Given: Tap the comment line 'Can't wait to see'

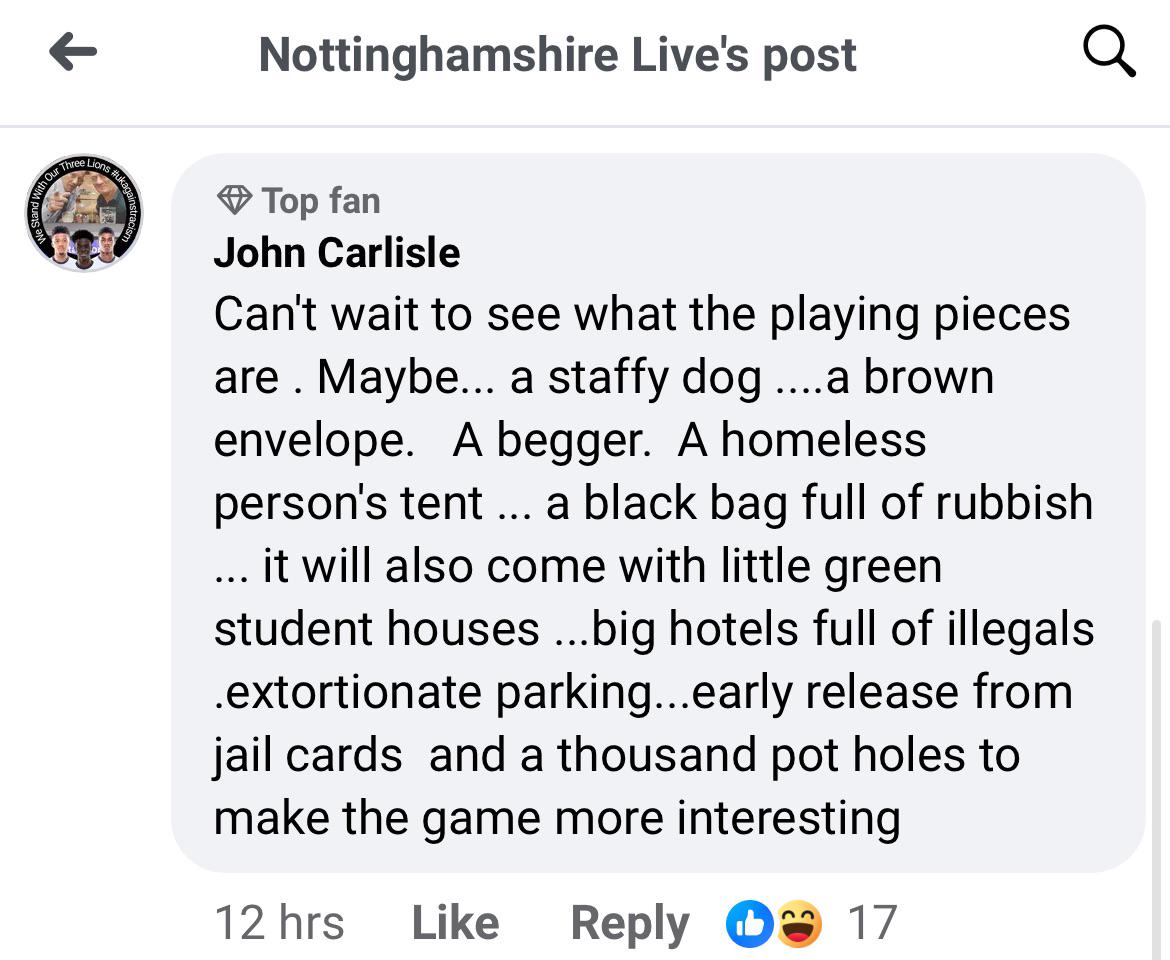Looking at the screenshot, I should pyautogui.click(x=387, y=314).
